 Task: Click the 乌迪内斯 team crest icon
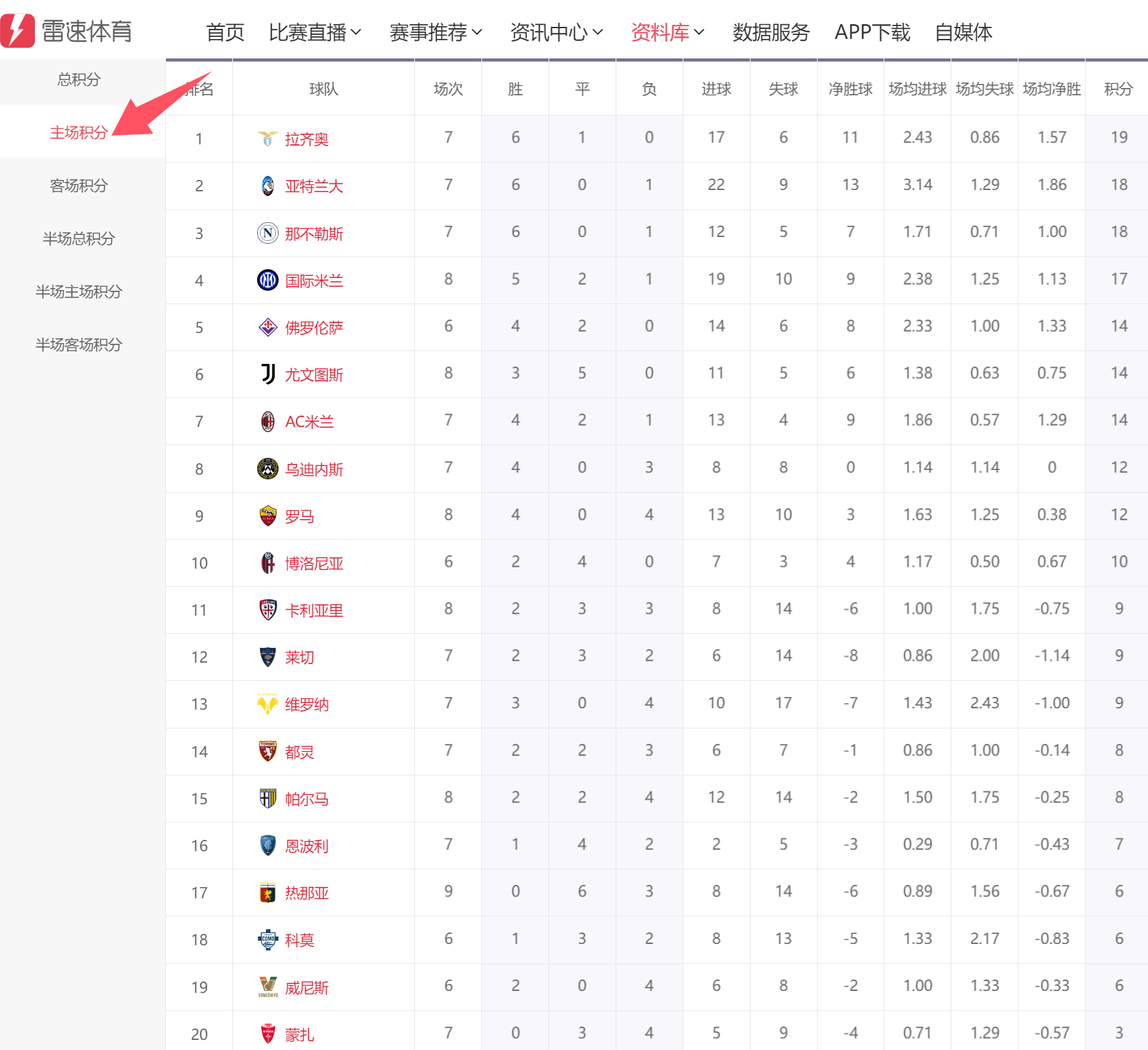coord(268,469)
